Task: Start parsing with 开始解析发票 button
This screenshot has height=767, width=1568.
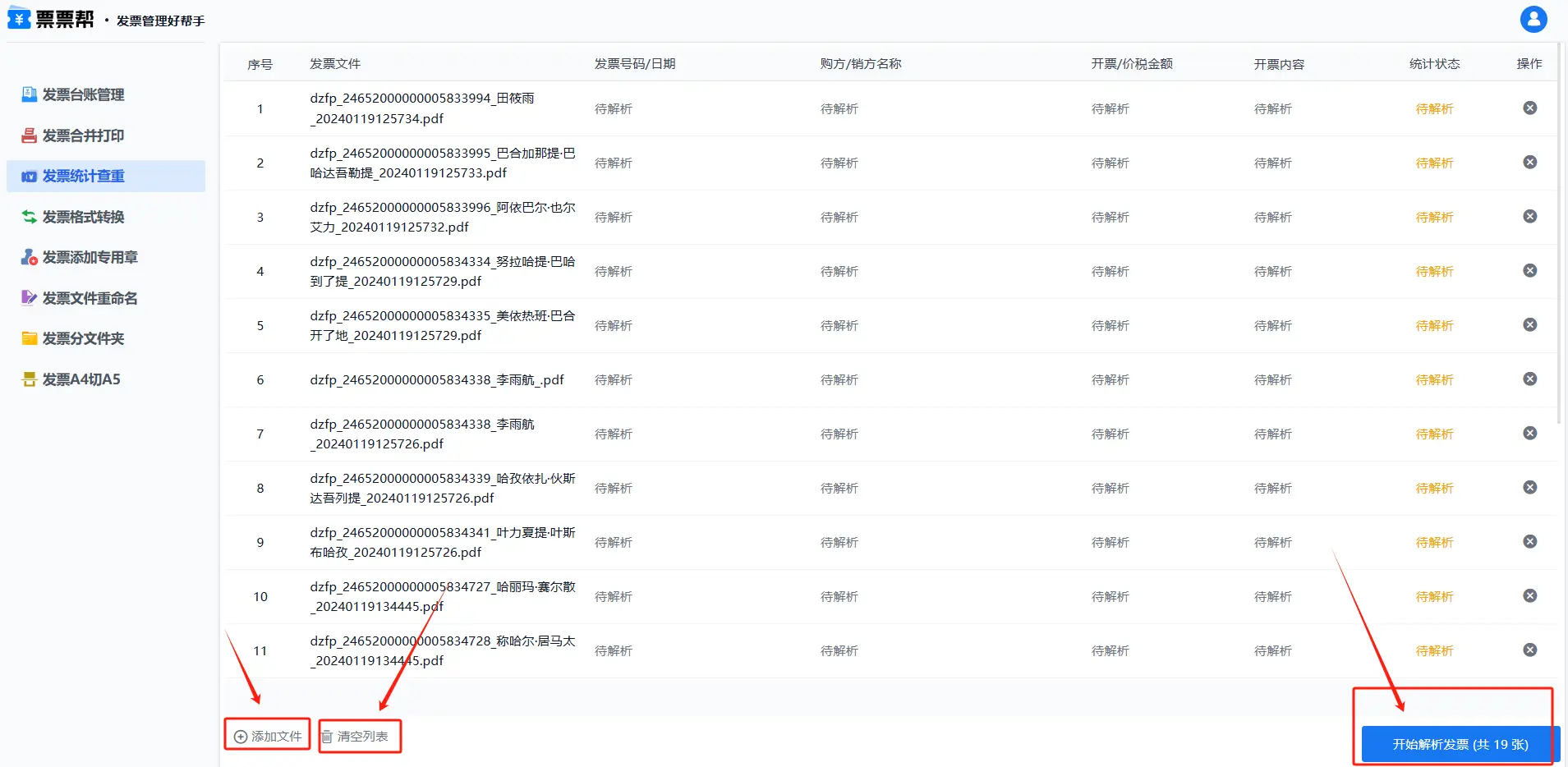Action: point(1460,744)
